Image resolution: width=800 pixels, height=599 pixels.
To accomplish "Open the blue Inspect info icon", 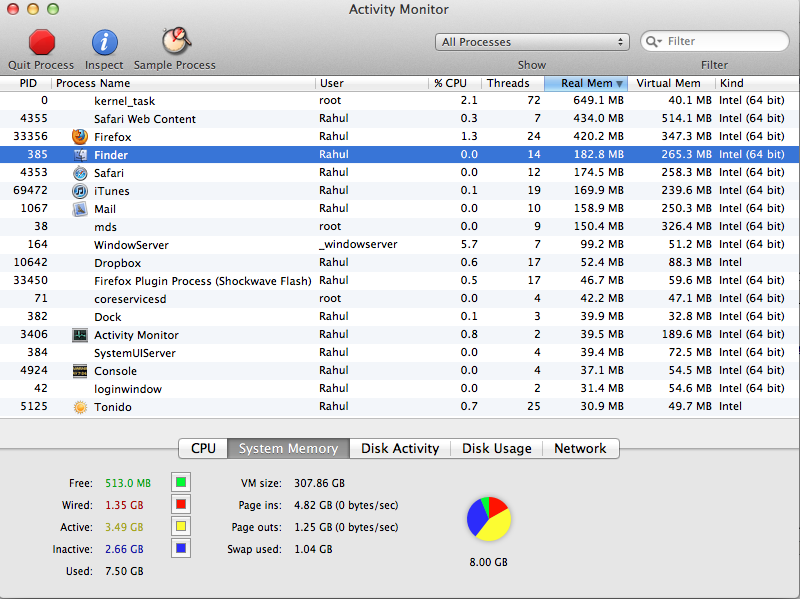I will tap(105, 42).
